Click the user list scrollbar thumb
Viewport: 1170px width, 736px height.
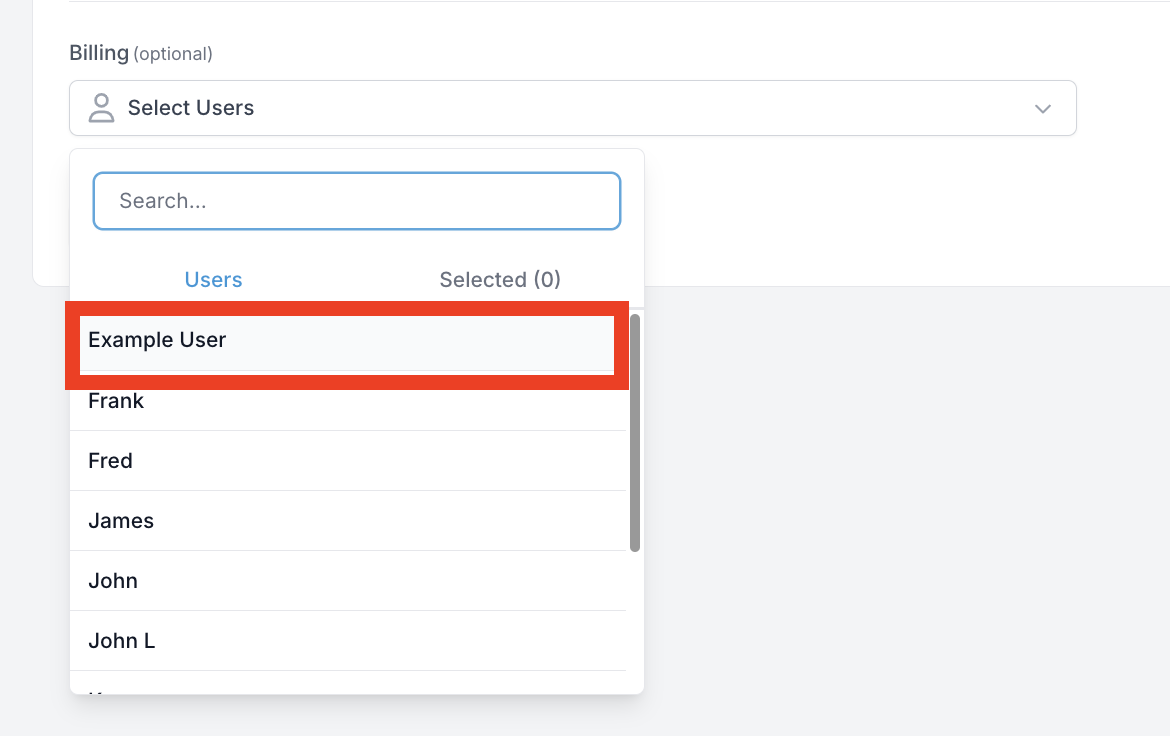[x=635, y=433]
